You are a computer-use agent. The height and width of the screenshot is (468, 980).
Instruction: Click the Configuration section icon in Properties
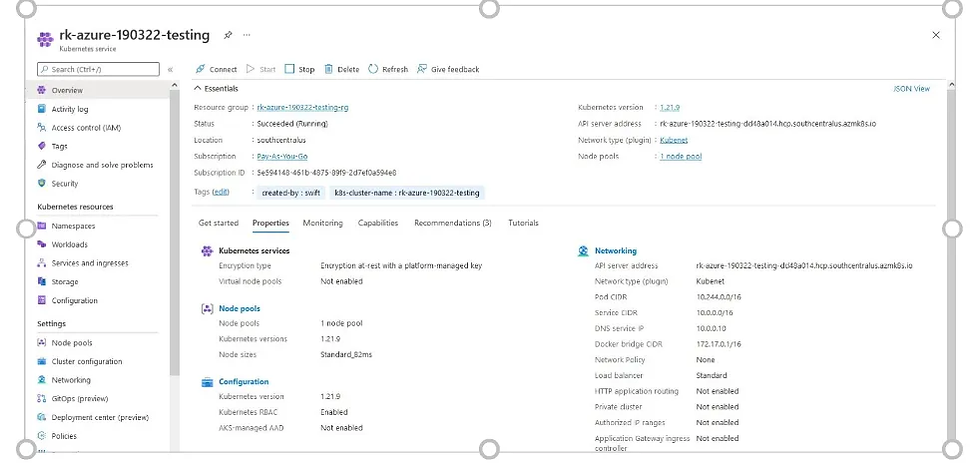[208, 382]
